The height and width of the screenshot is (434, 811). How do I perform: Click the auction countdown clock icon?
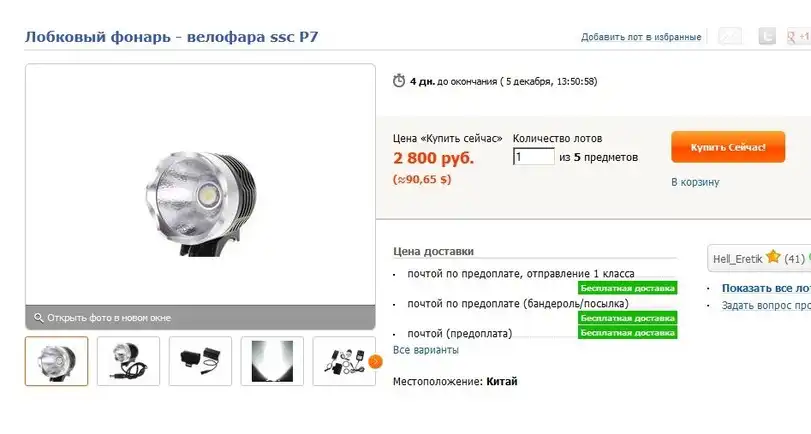399,81
